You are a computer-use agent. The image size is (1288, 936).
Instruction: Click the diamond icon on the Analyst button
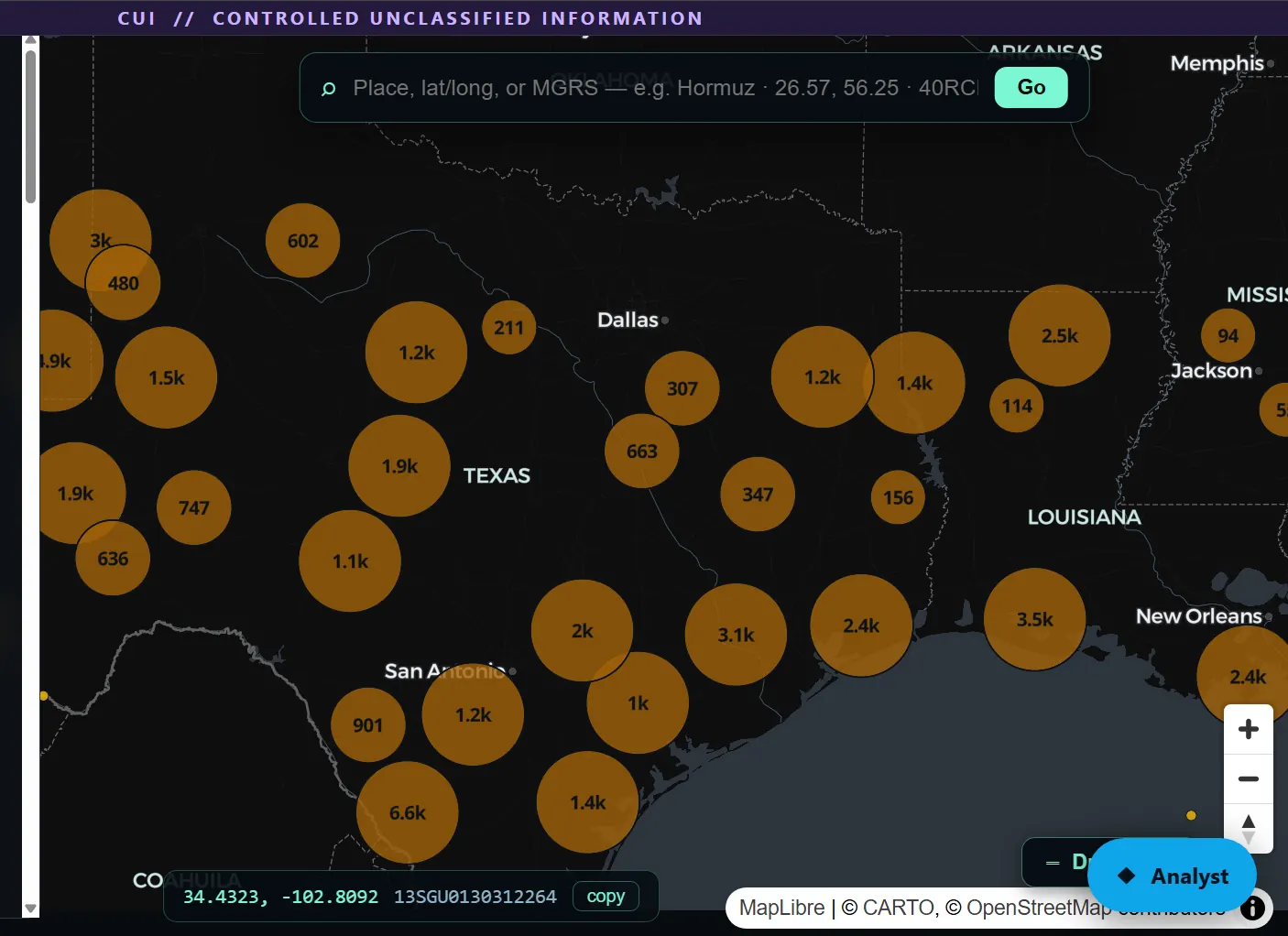pyautogui.click(x=1127, y=876)
